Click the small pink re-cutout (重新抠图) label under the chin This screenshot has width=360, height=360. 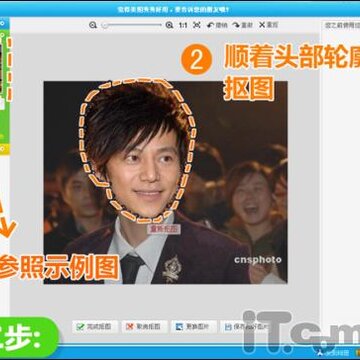(x=164, y=229)
